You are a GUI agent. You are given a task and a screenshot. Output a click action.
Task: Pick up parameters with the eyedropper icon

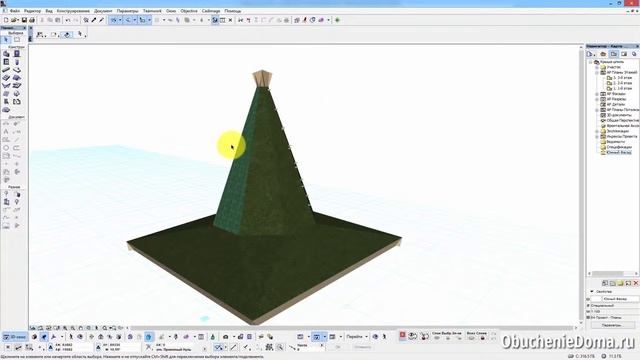coord(93,20)
